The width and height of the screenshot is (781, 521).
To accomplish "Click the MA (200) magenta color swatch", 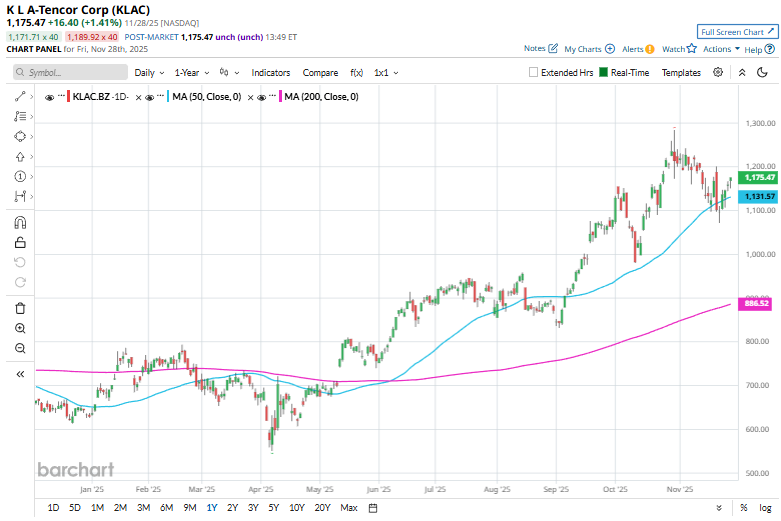I will (279, 97).
